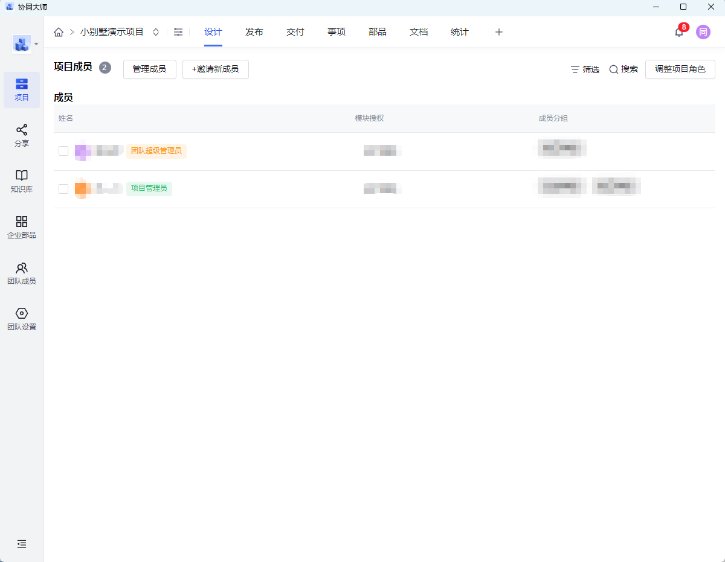Viewport: 725px width, 562px height.
Task: Click the 筛选 filter control
Action: [x=585, y=69]
